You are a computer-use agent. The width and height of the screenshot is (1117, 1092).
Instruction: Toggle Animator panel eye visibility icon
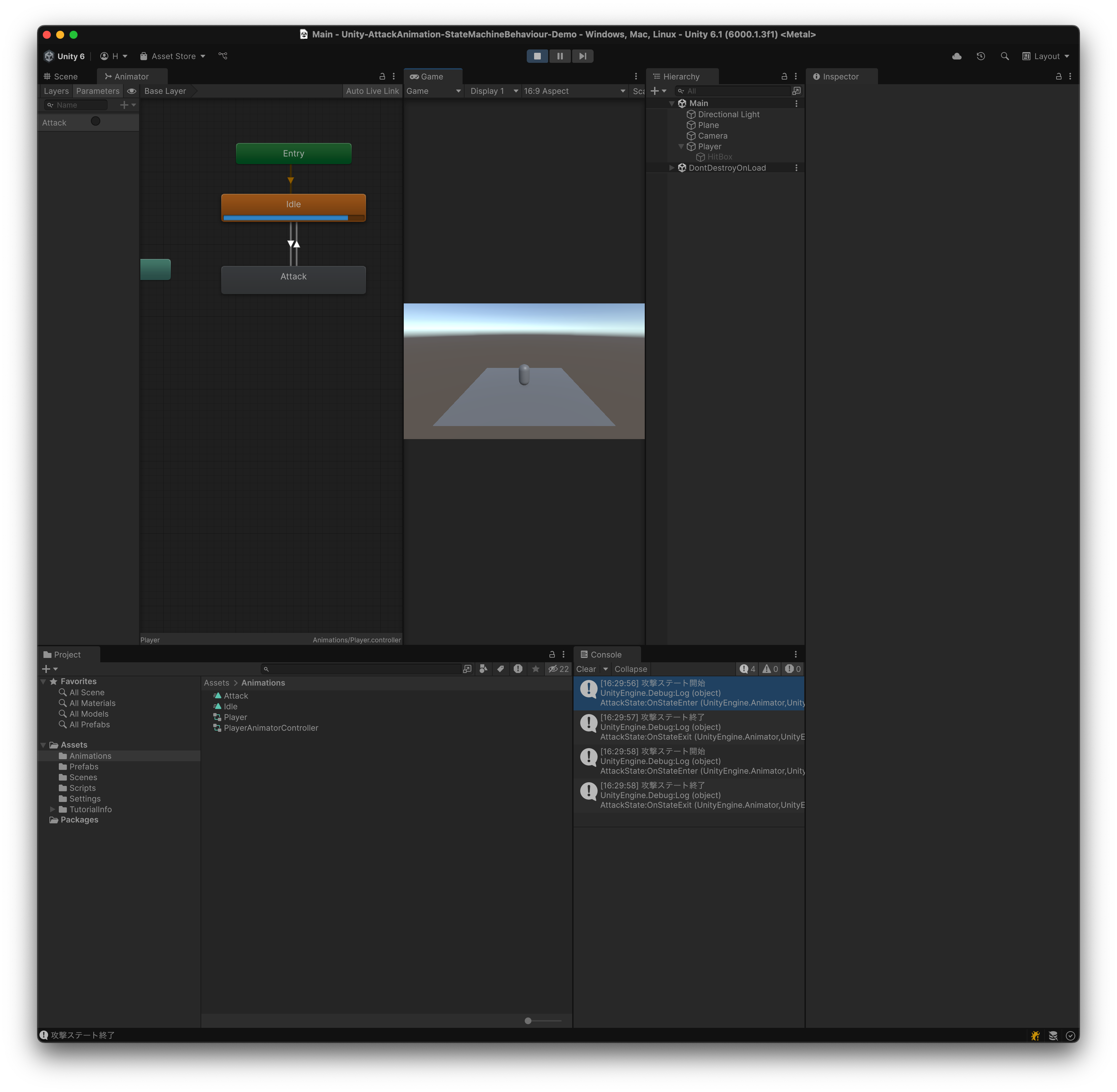point(131,91)
